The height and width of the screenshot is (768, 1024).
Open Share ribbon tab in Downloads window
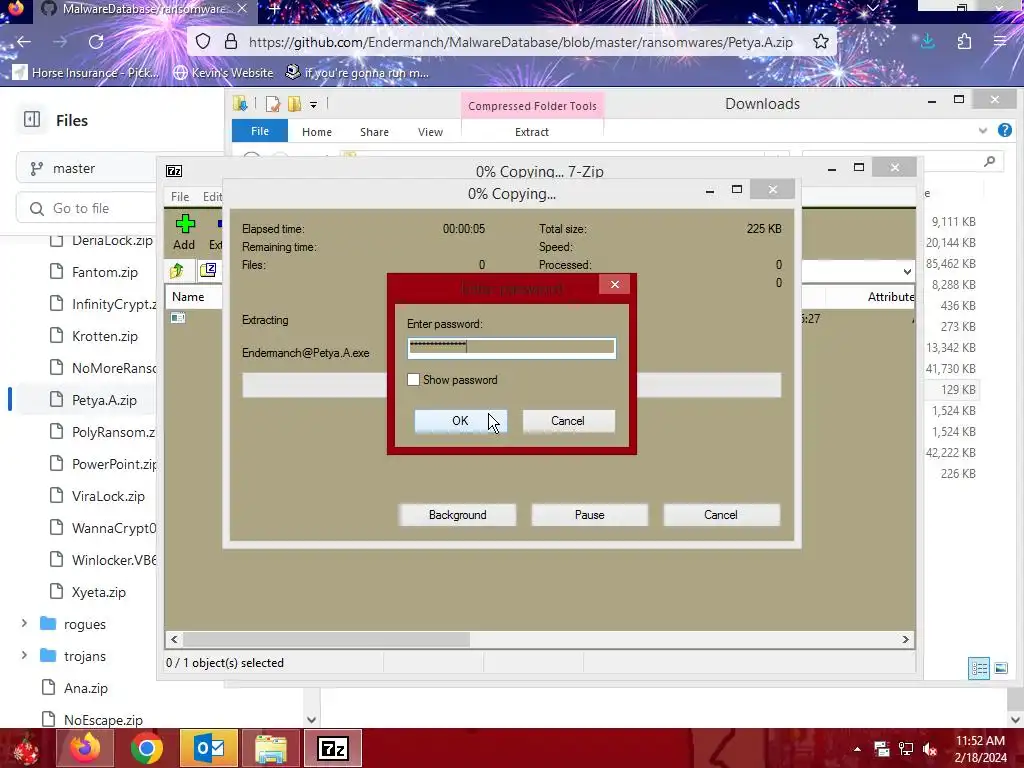(x=374, y=132)
